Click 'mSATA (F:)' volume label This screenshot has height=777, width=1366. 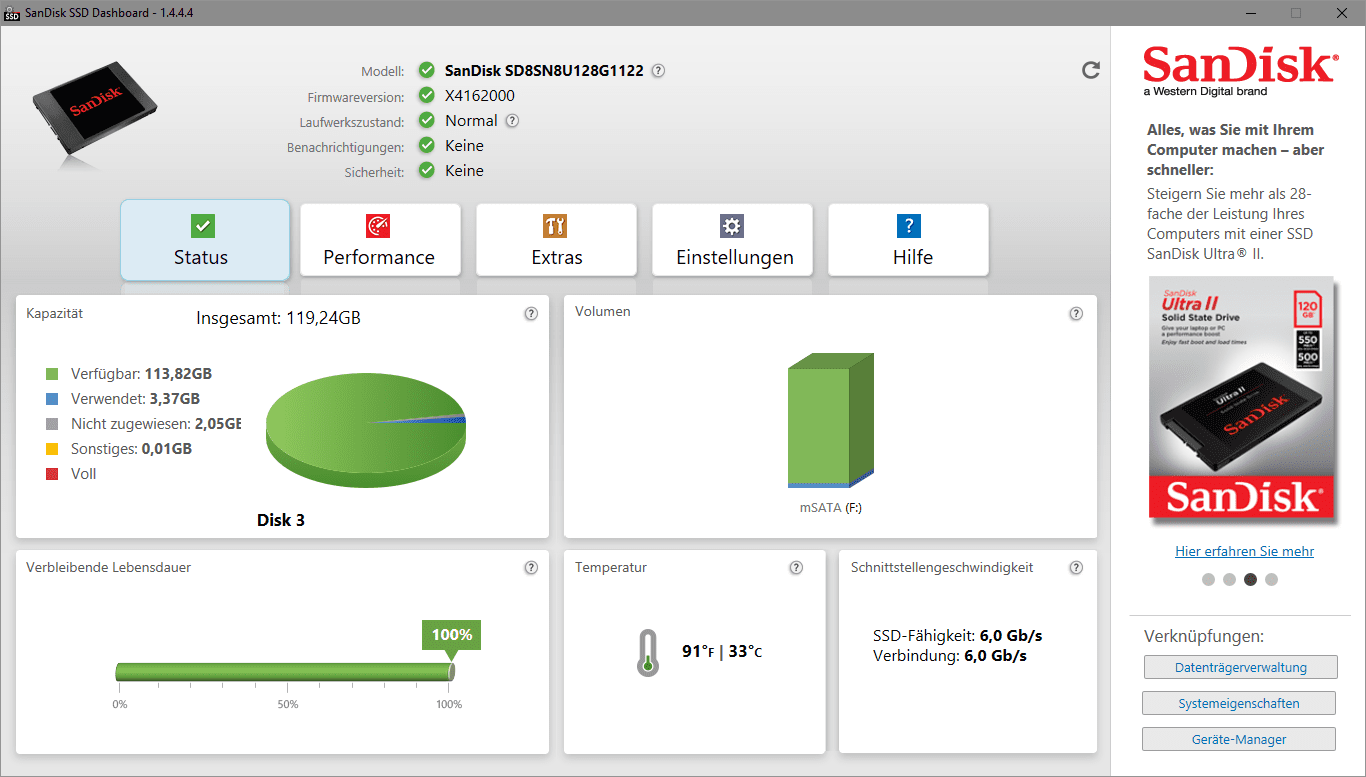click(830, 508)
